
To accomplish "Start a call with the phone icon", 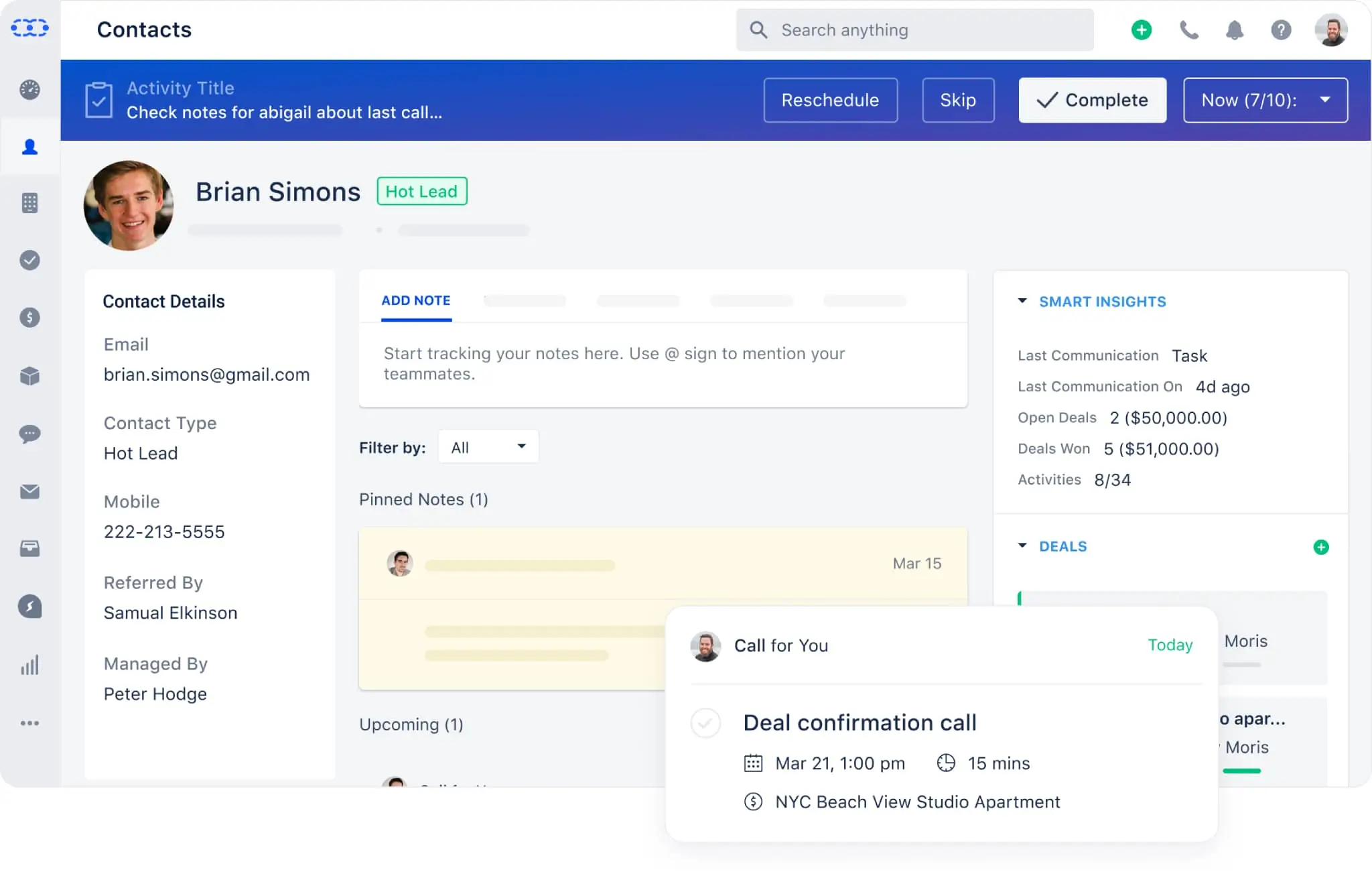I will pos(1188,29).
